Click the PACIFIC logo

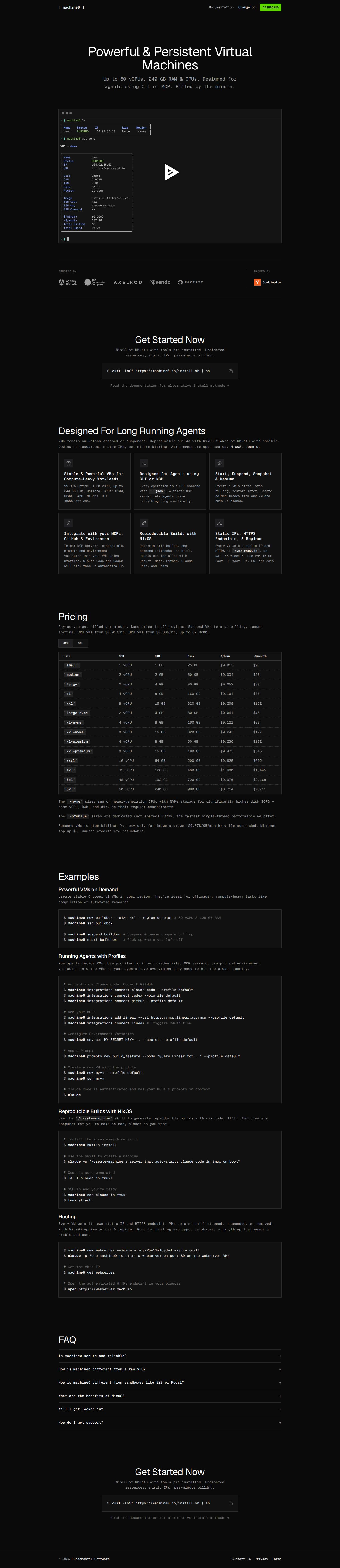[190, 283]
